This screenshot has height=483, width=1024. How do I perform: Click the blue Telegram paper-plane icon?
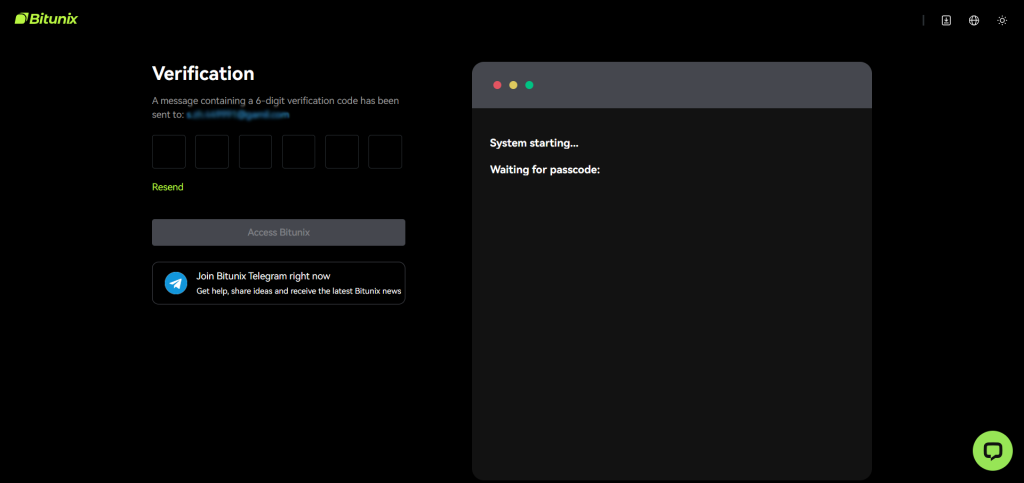(176, 283)
